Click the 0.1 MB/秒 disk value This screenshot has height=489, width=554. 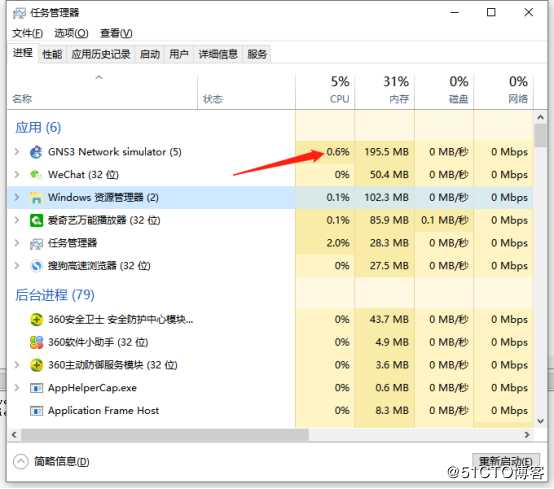point(445,220)
